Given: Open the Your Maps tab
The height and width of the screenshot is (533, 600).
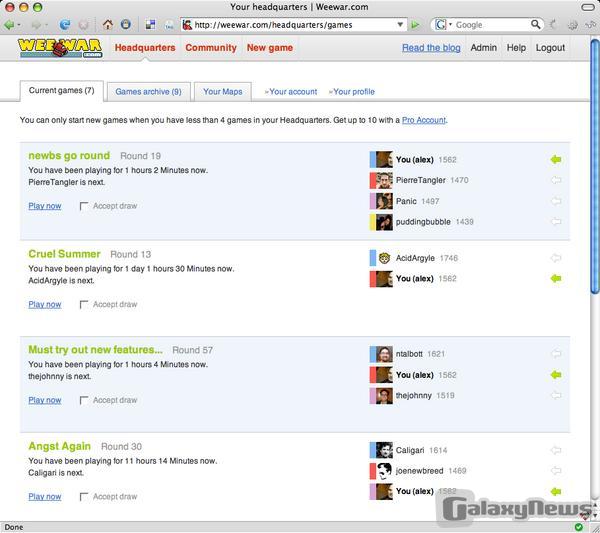Looking at the screenshot, I should [x=222, y=92].
